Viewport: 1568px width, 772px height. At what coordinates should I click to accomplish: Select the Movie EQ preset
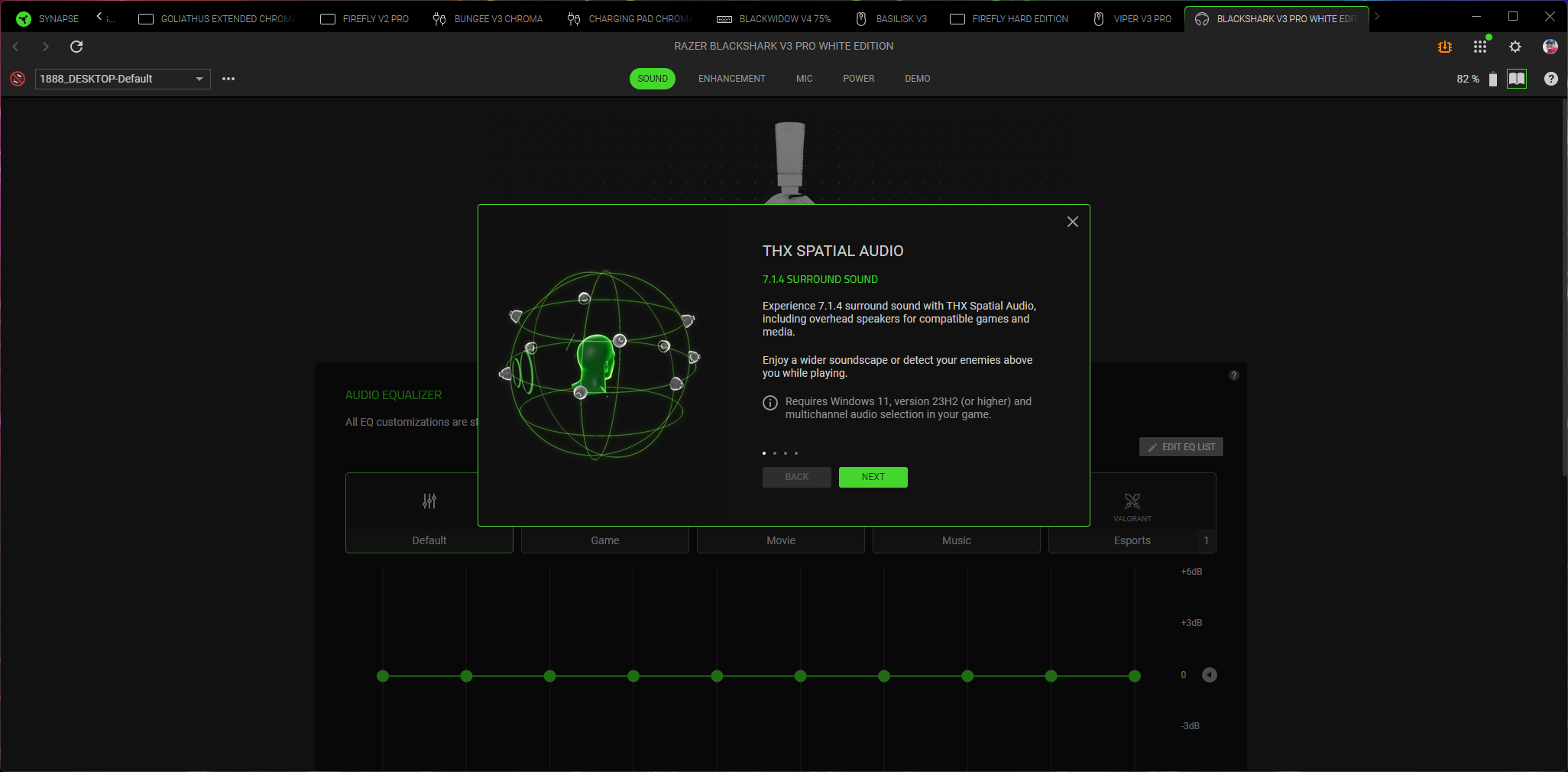(781, 540)
